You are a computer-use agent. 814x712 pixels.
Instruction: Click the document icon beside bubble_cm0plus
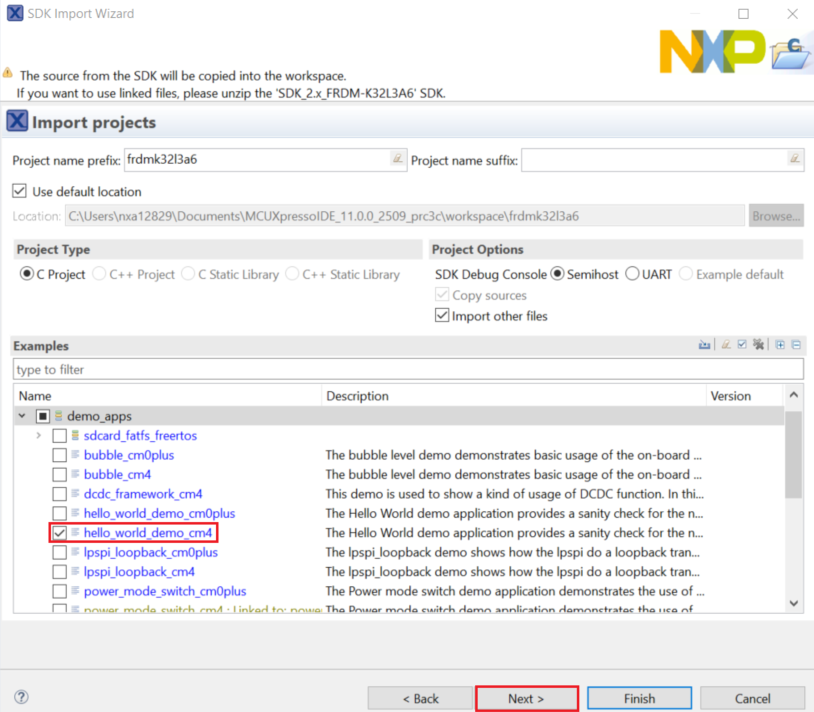point(75,455)
